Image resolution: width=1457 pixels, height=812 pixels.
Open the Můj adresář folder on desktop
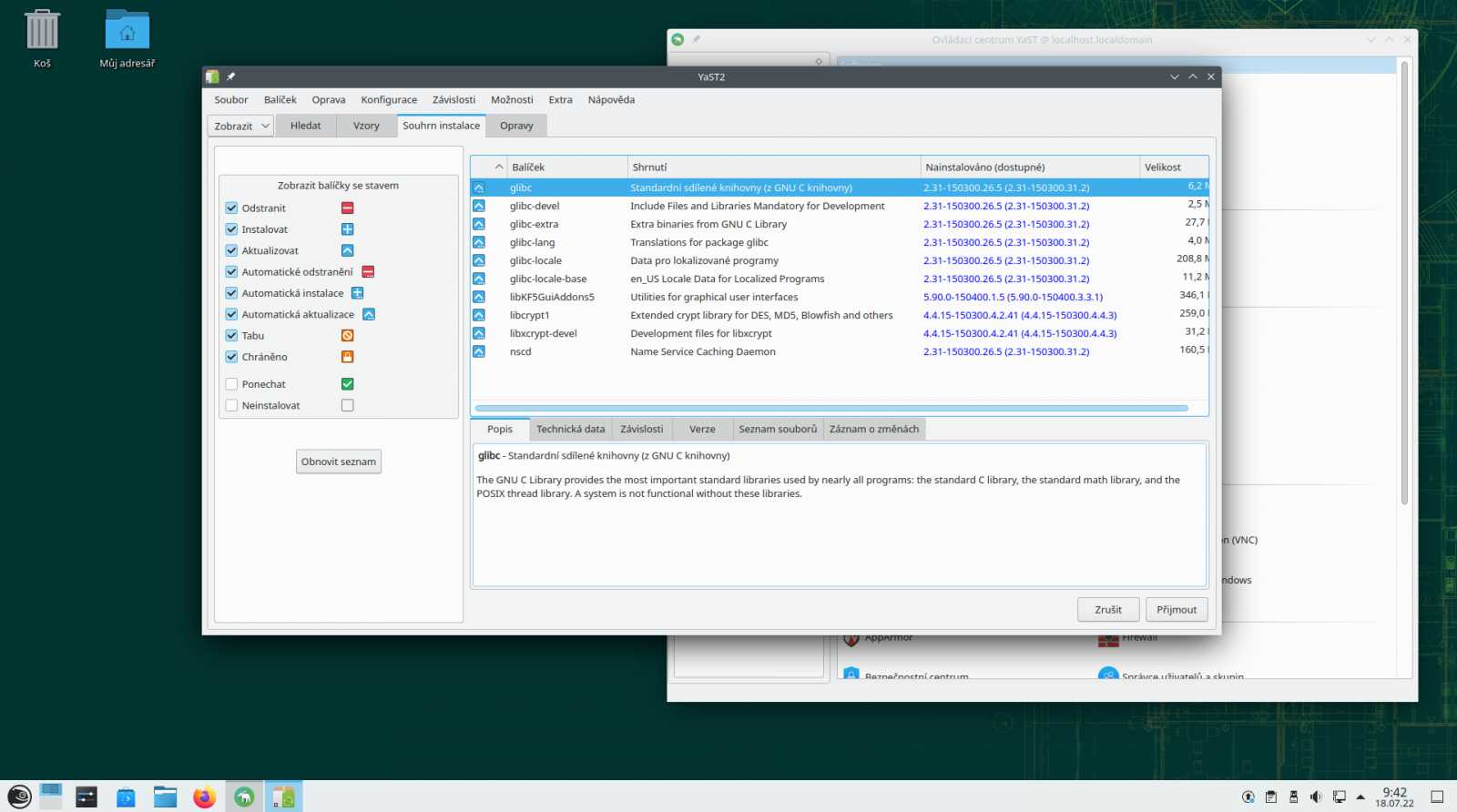point(127,38)
